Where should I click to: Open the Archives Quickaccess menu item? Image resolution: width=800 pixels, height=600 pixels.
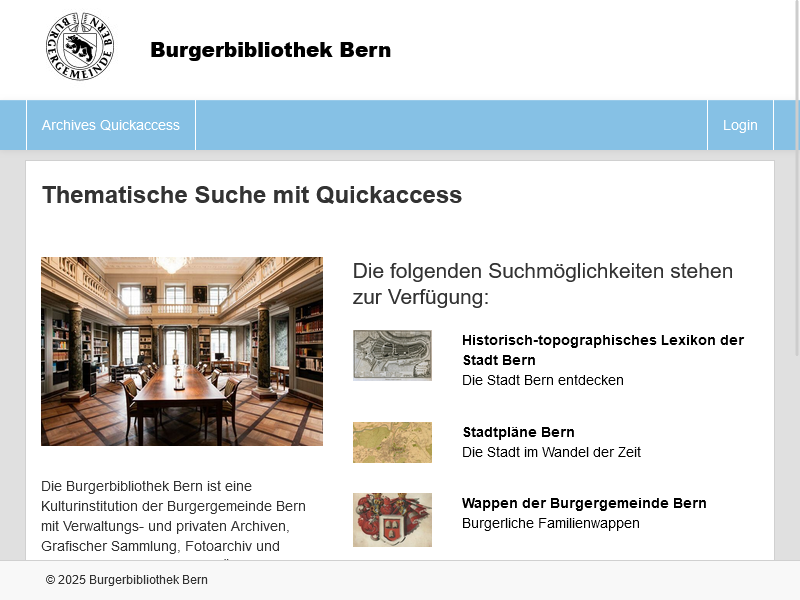point(110,125)
